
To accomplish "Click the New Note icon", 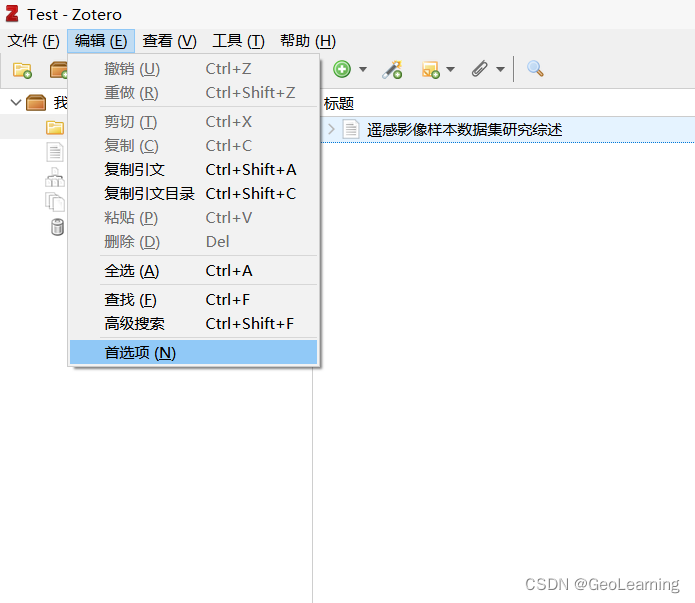I will (430, 70).
